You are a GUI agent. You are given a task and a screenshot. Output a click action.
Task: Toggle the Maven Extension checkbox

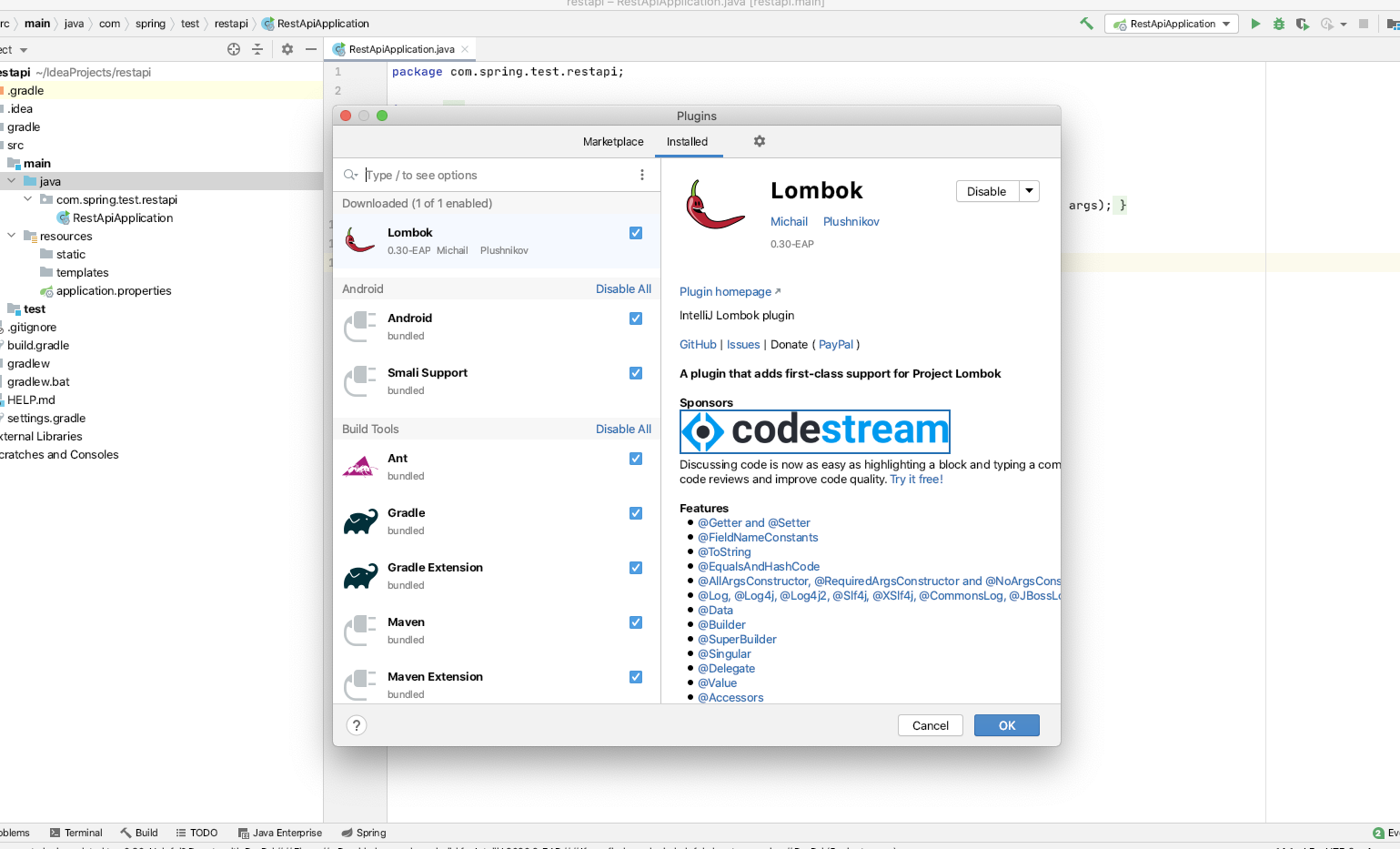tap(636, 677)
